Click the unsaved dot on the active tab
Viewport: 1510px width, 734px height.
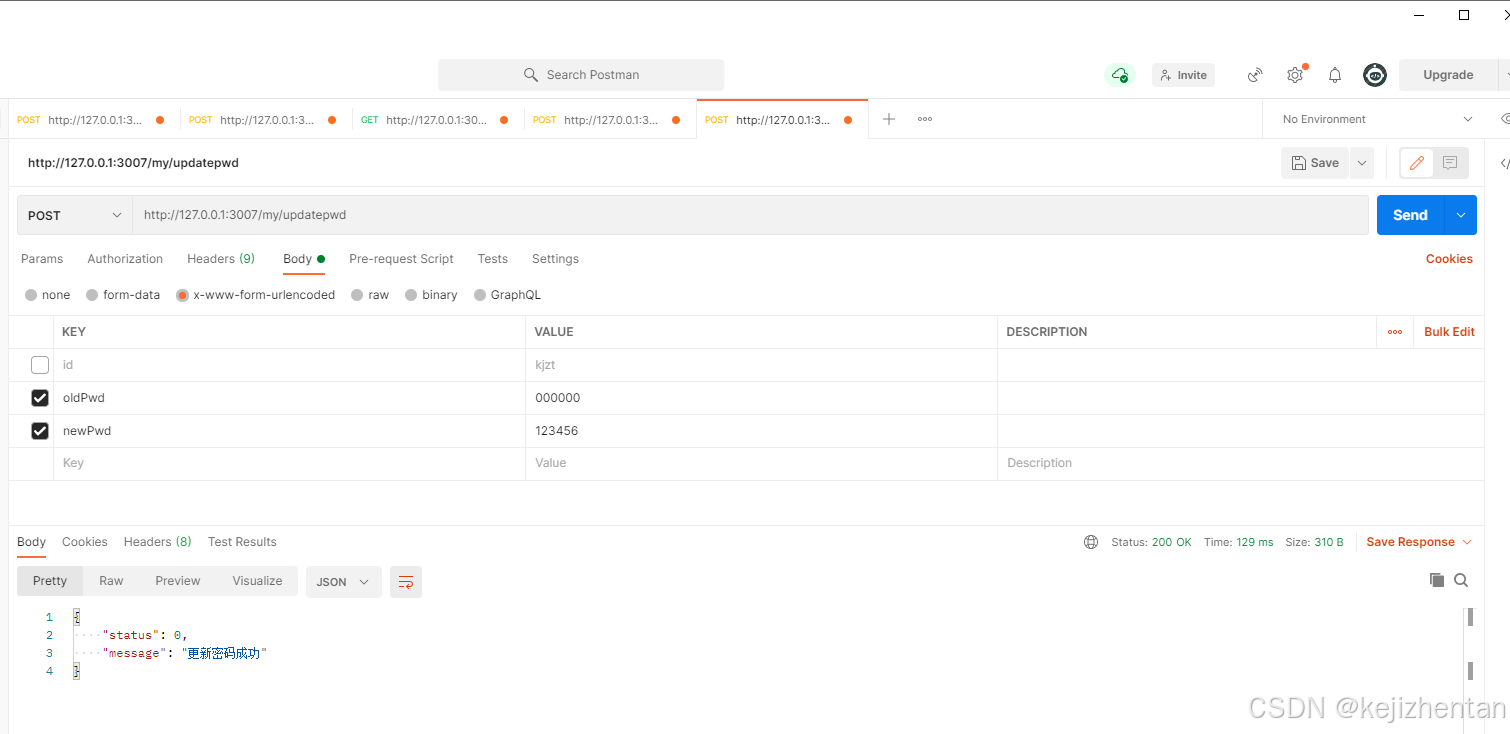(x=848, y=120)
